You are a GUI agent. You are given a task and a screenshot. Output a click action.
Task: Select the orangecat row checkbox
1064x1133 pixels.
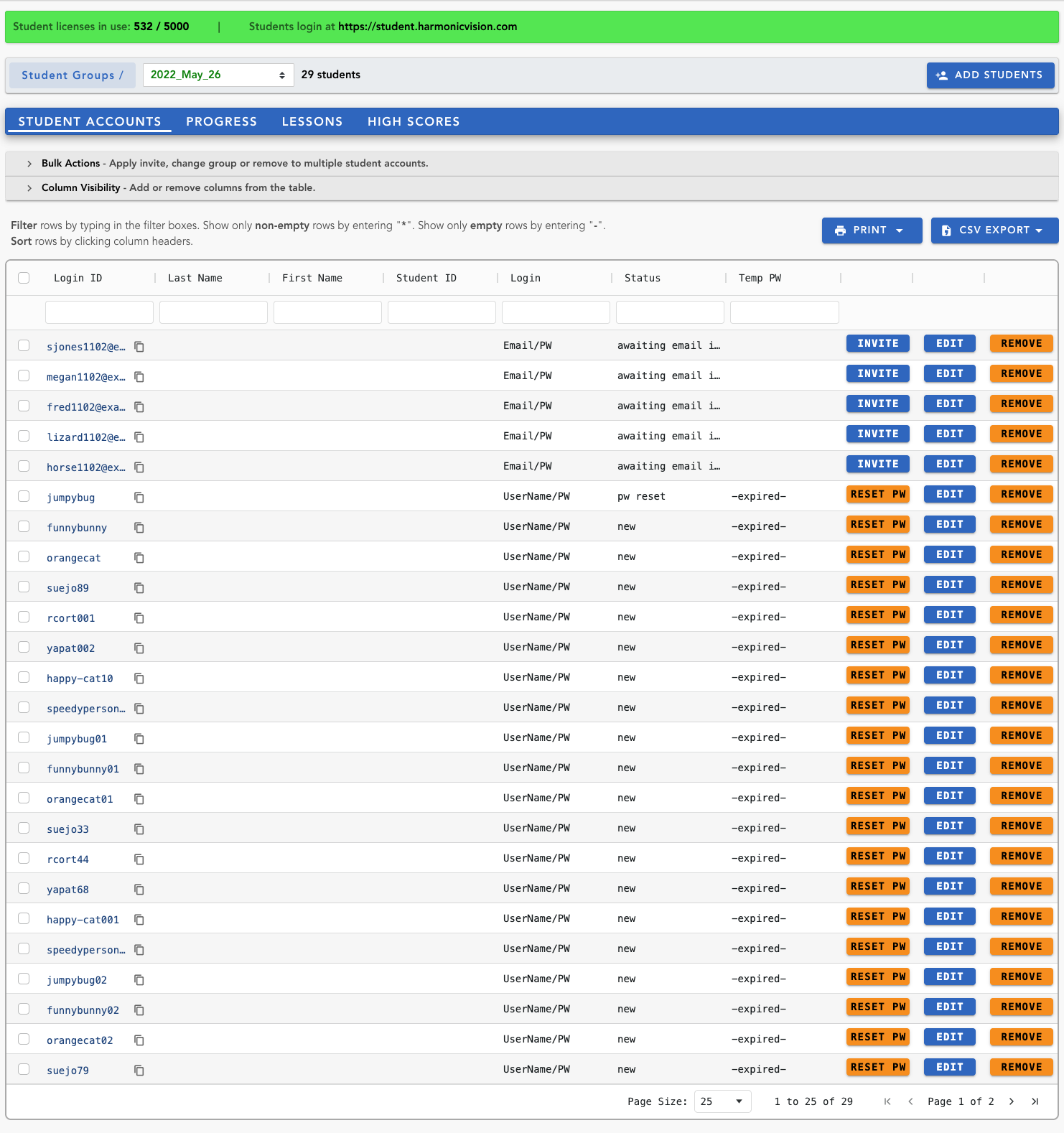pos(24,556)
